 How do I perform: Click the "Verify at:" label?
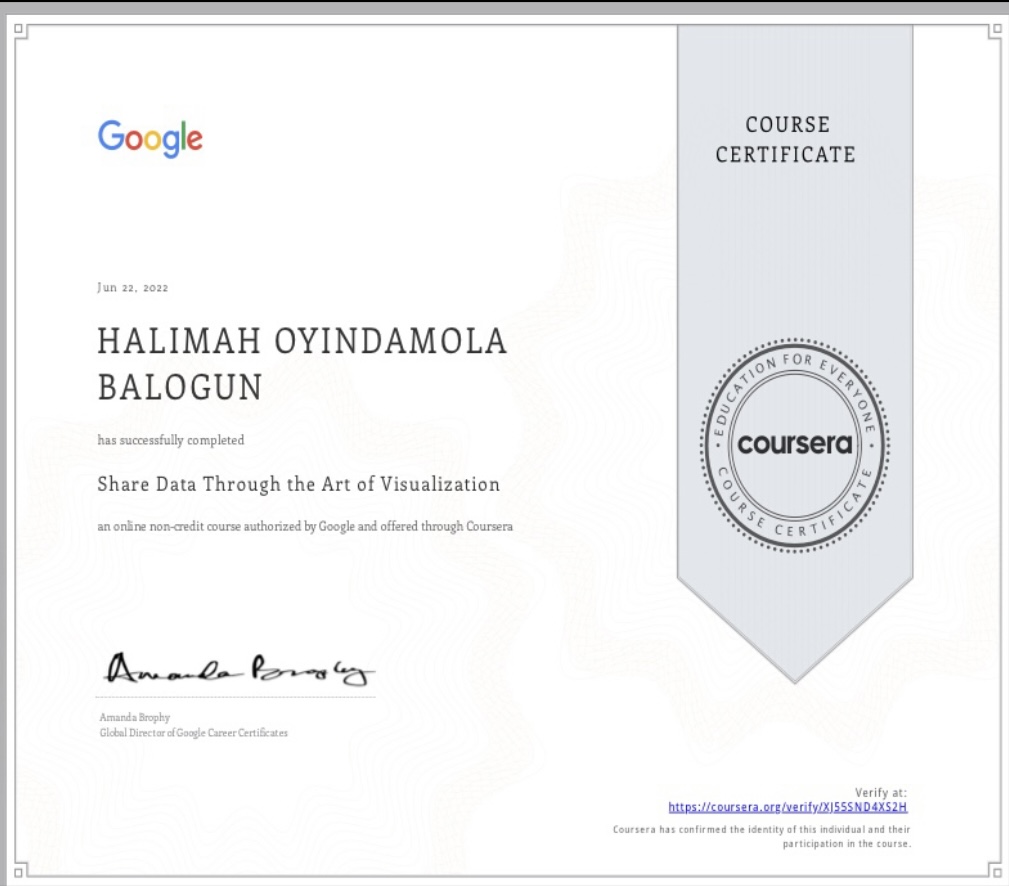[880, 793]
